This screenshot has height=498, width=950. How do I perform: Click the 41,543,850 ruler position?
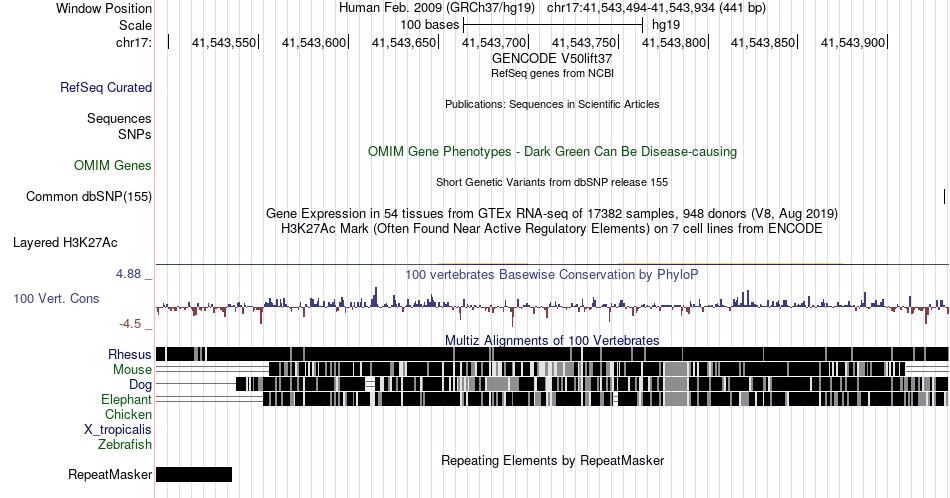(763, 42)
